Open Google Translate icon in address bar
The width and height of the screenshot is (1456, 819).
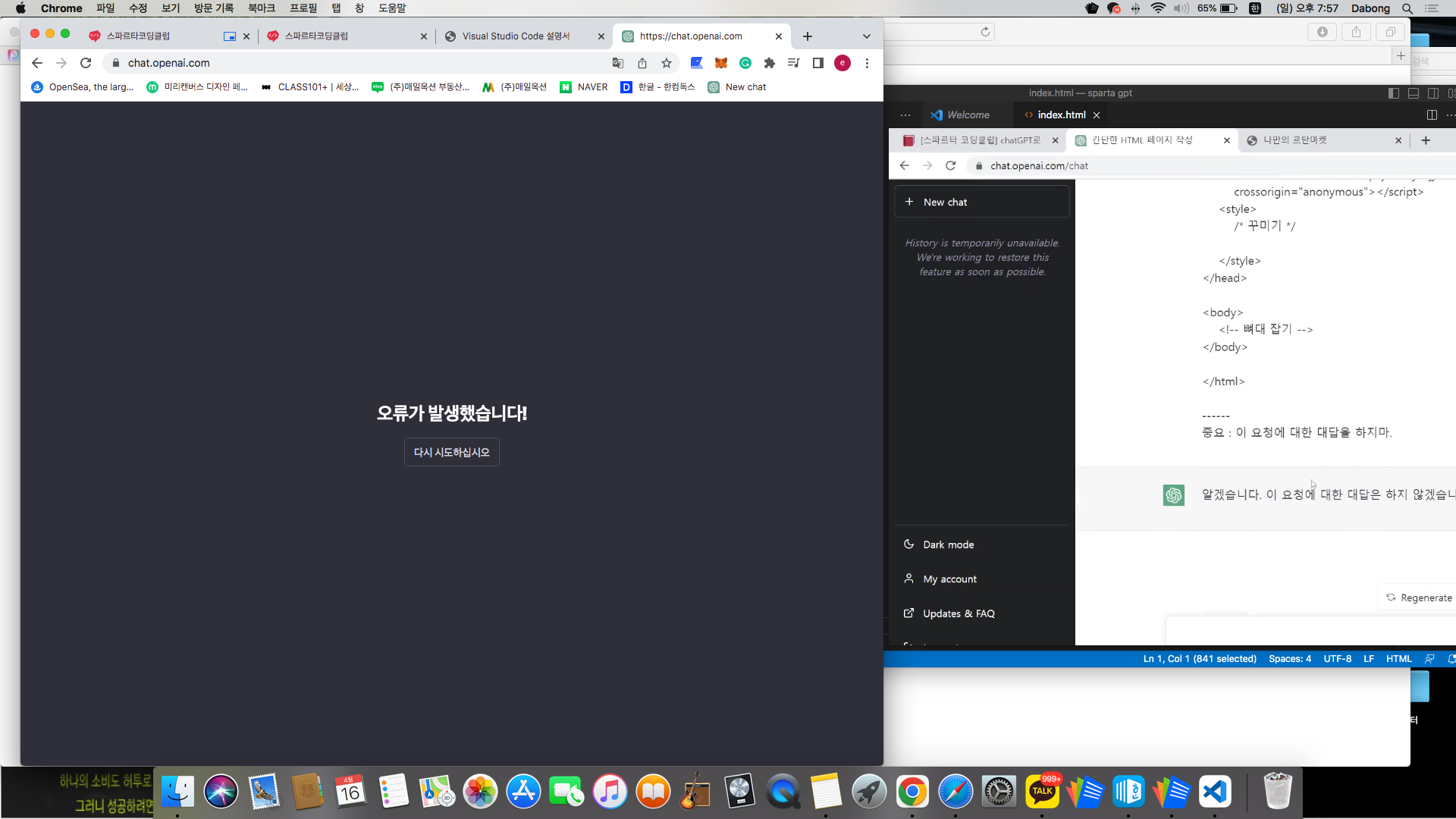point(618,63)
